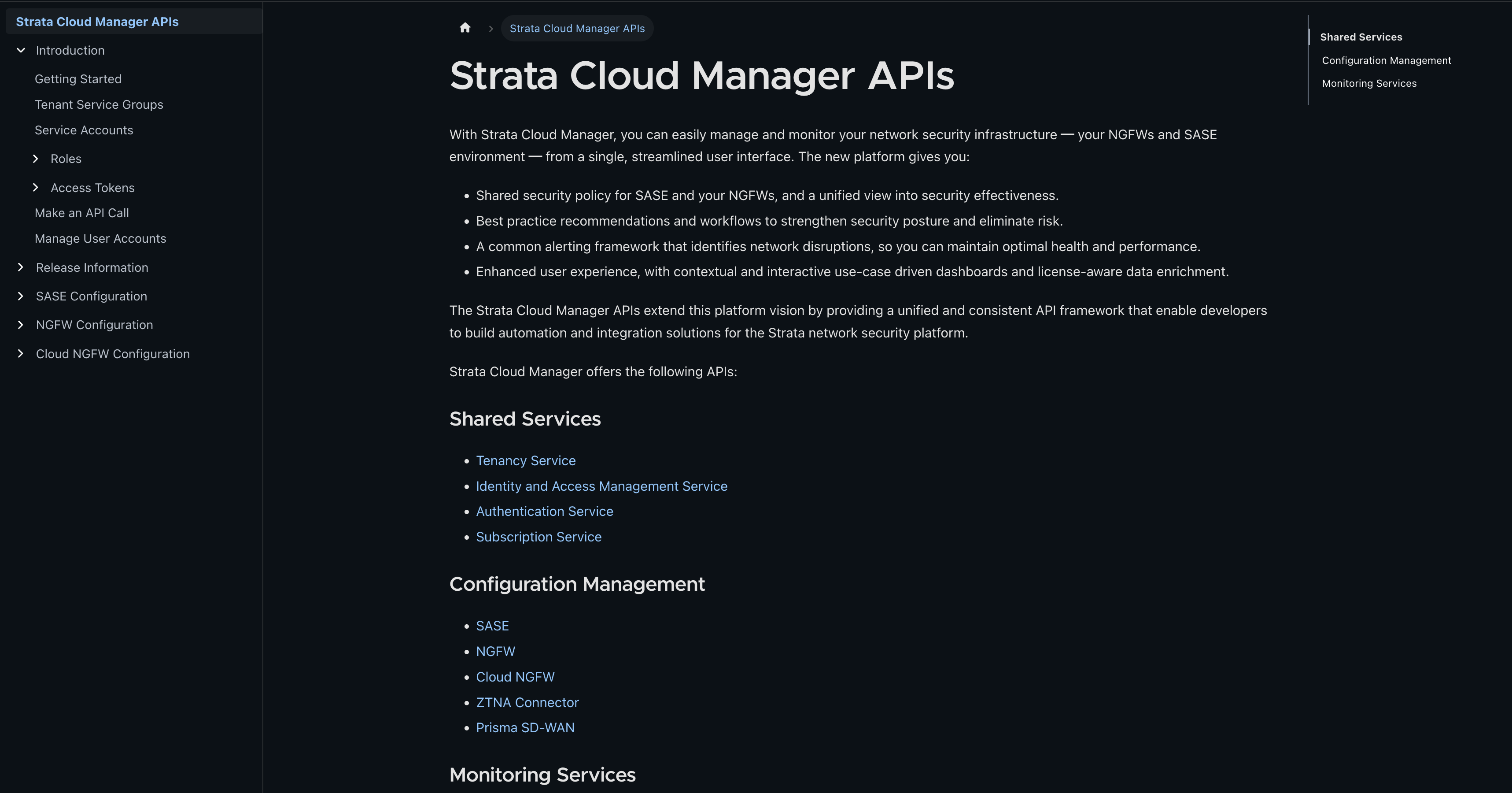1512x793 pixels.
Task: Collapse the Introduction section chevron
Action: 21,50
